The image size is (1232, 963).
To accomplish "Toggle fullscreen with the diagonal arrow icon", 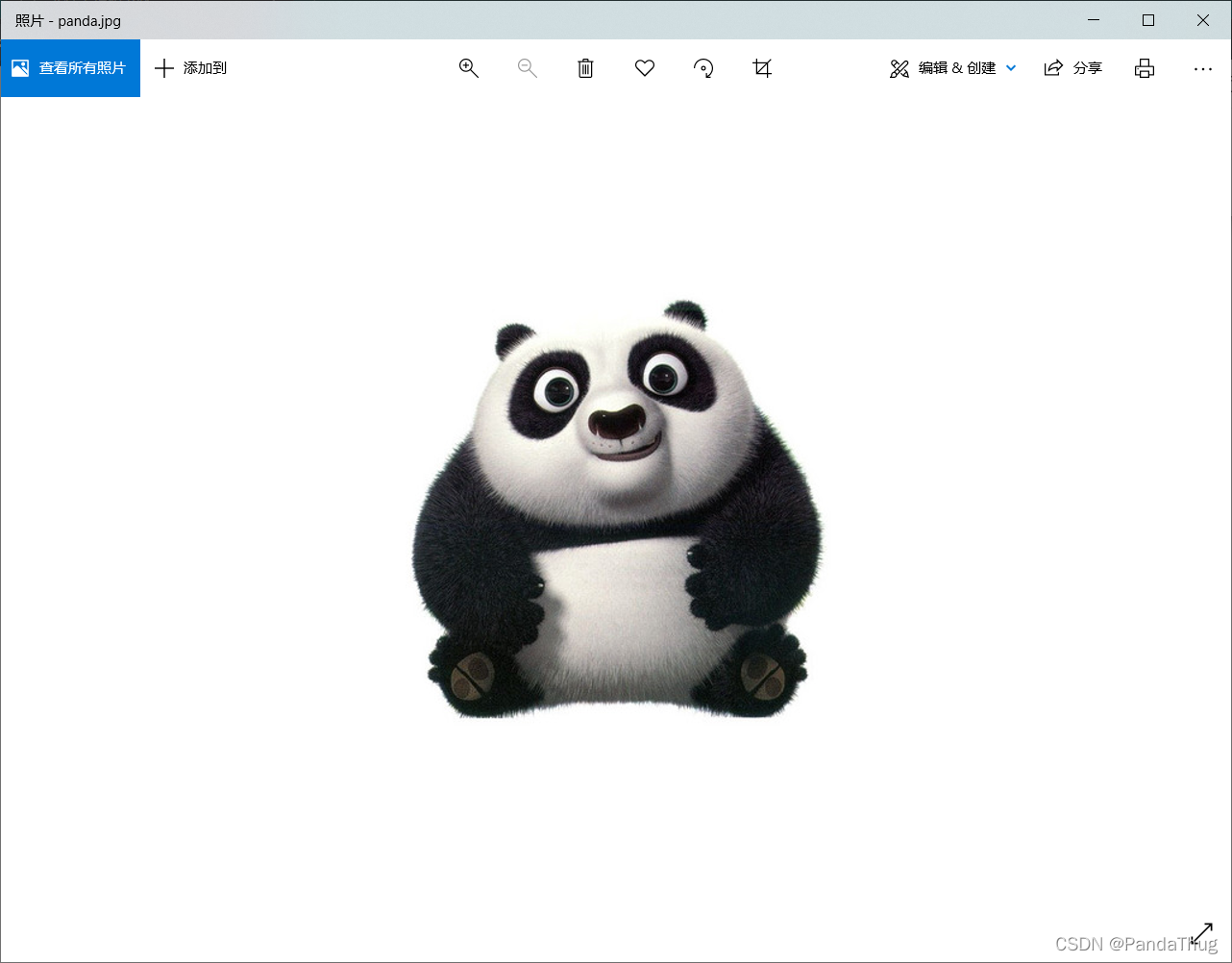I will (x=1202, y=933).
